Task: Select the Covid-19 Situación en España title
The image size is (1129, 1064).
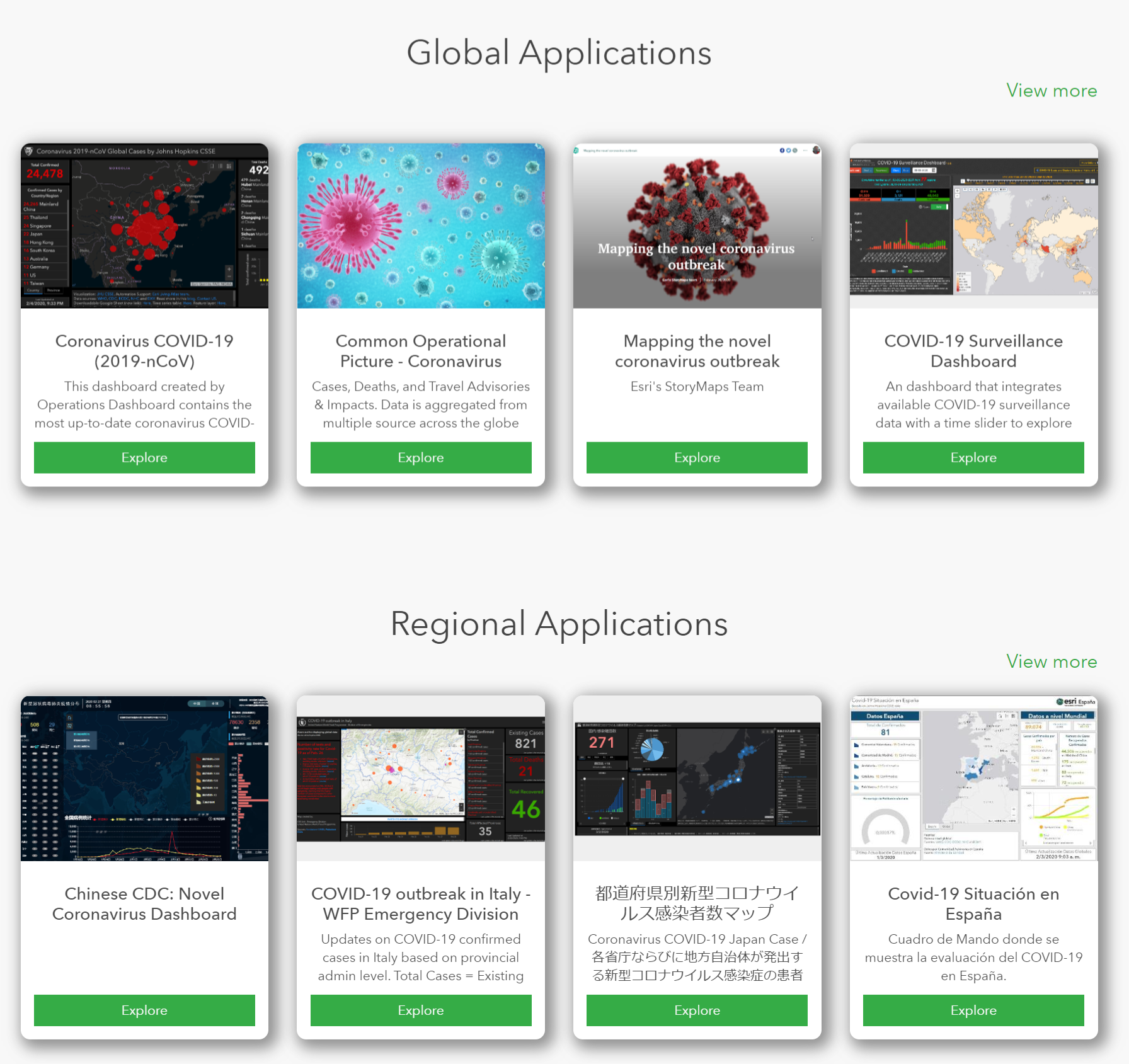Action: pos(973,904)
